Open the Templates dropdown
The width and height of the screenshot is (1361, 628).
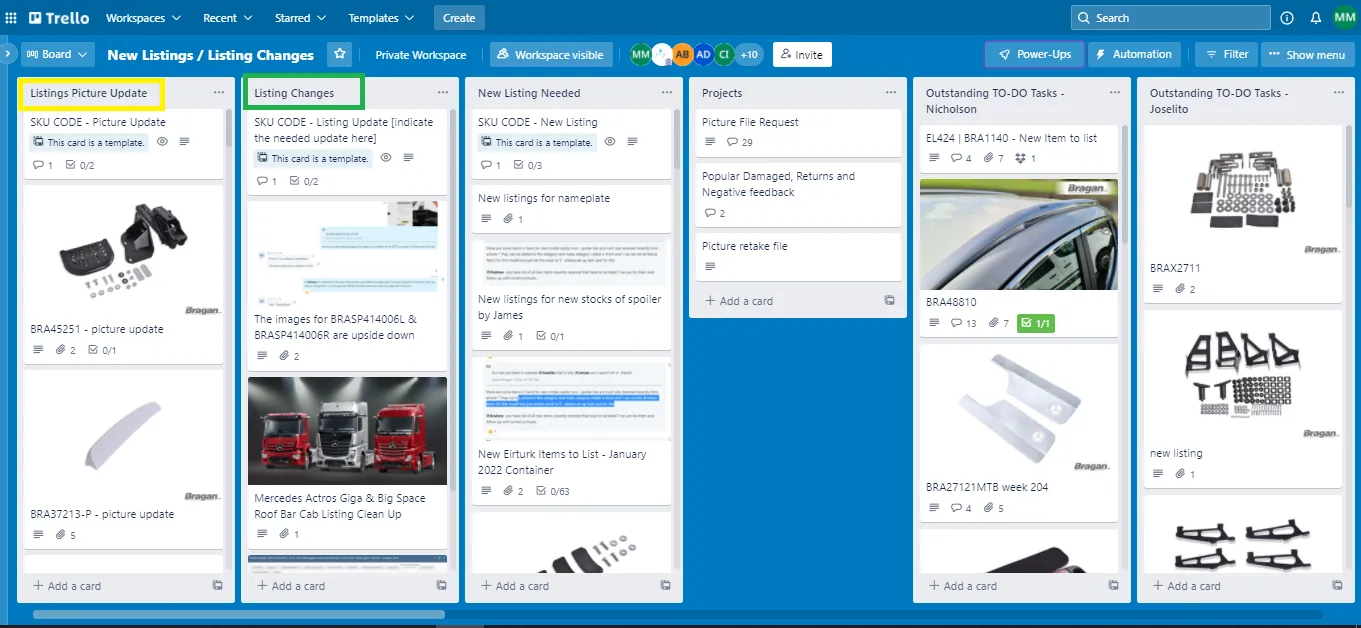[x=381, y=18]
